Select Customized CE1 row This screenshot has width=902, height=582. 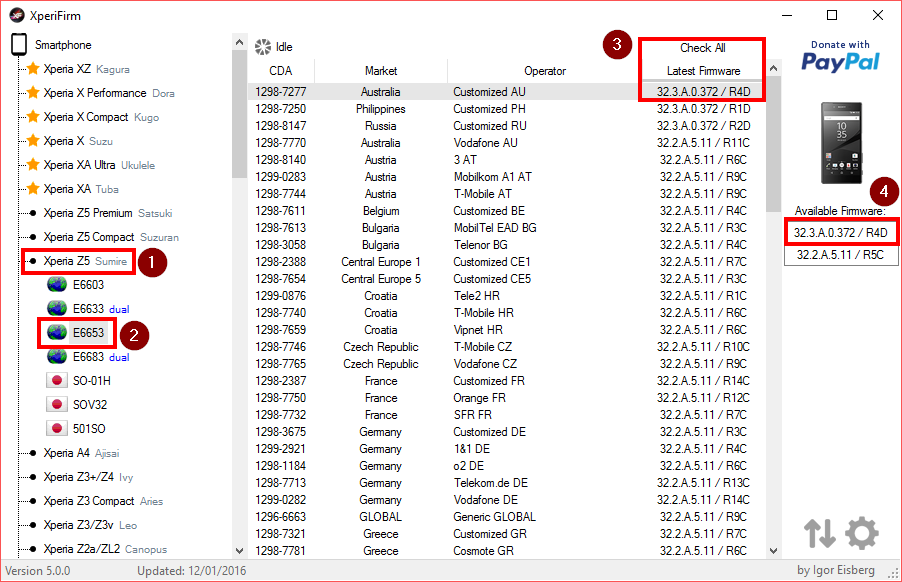click(507, 262)
